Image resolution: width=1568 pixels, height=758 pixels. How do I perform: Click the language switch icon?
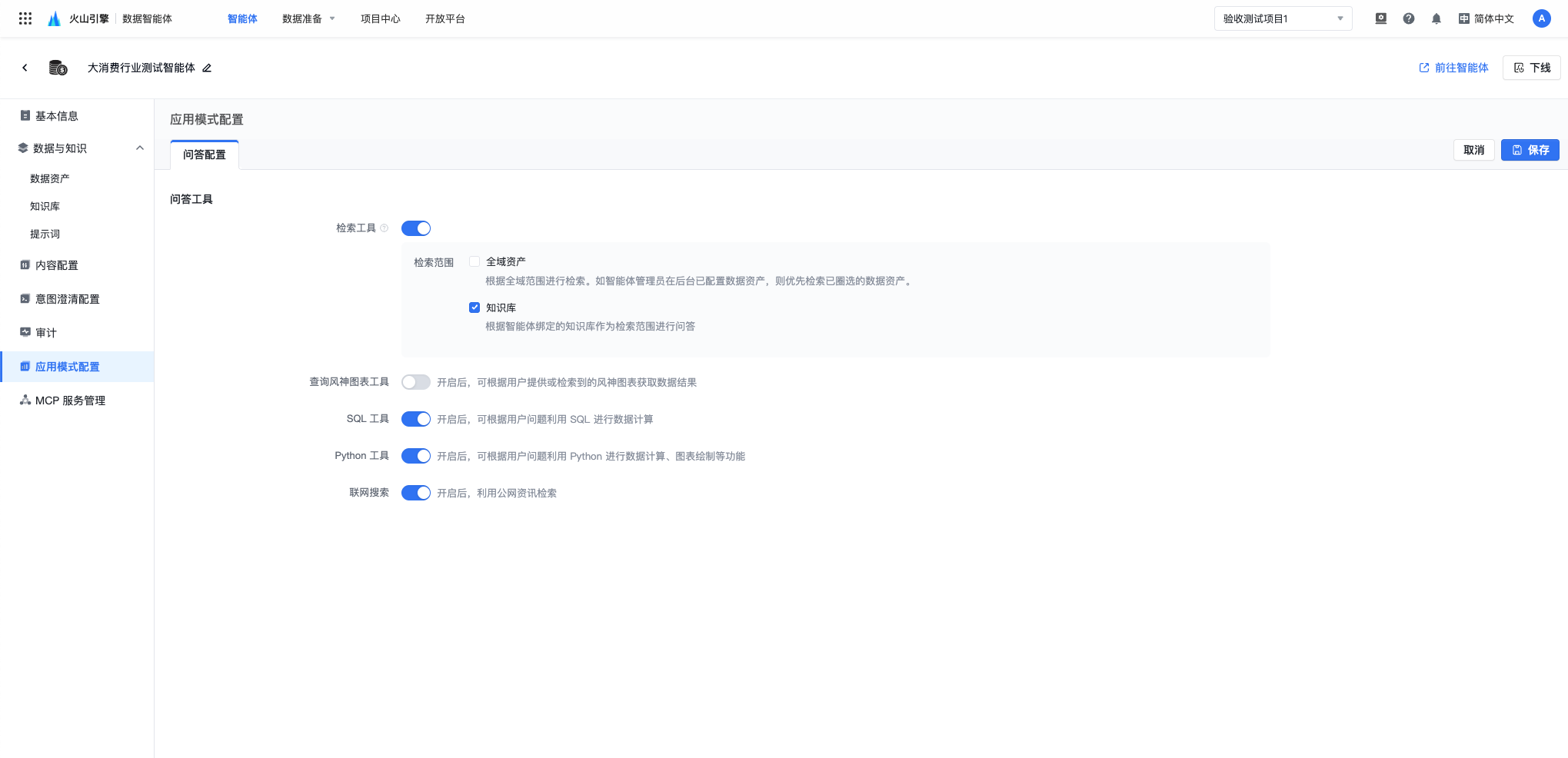click(x=1464, y=18)
